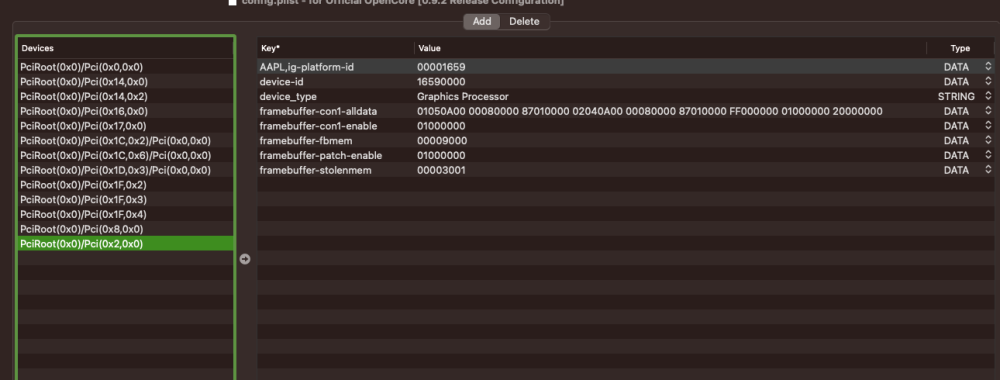The width and height of the screenshot is (1000, 380).
Task: Open type dropdown for framebuffer-con1-enable row
Action: 988,126
